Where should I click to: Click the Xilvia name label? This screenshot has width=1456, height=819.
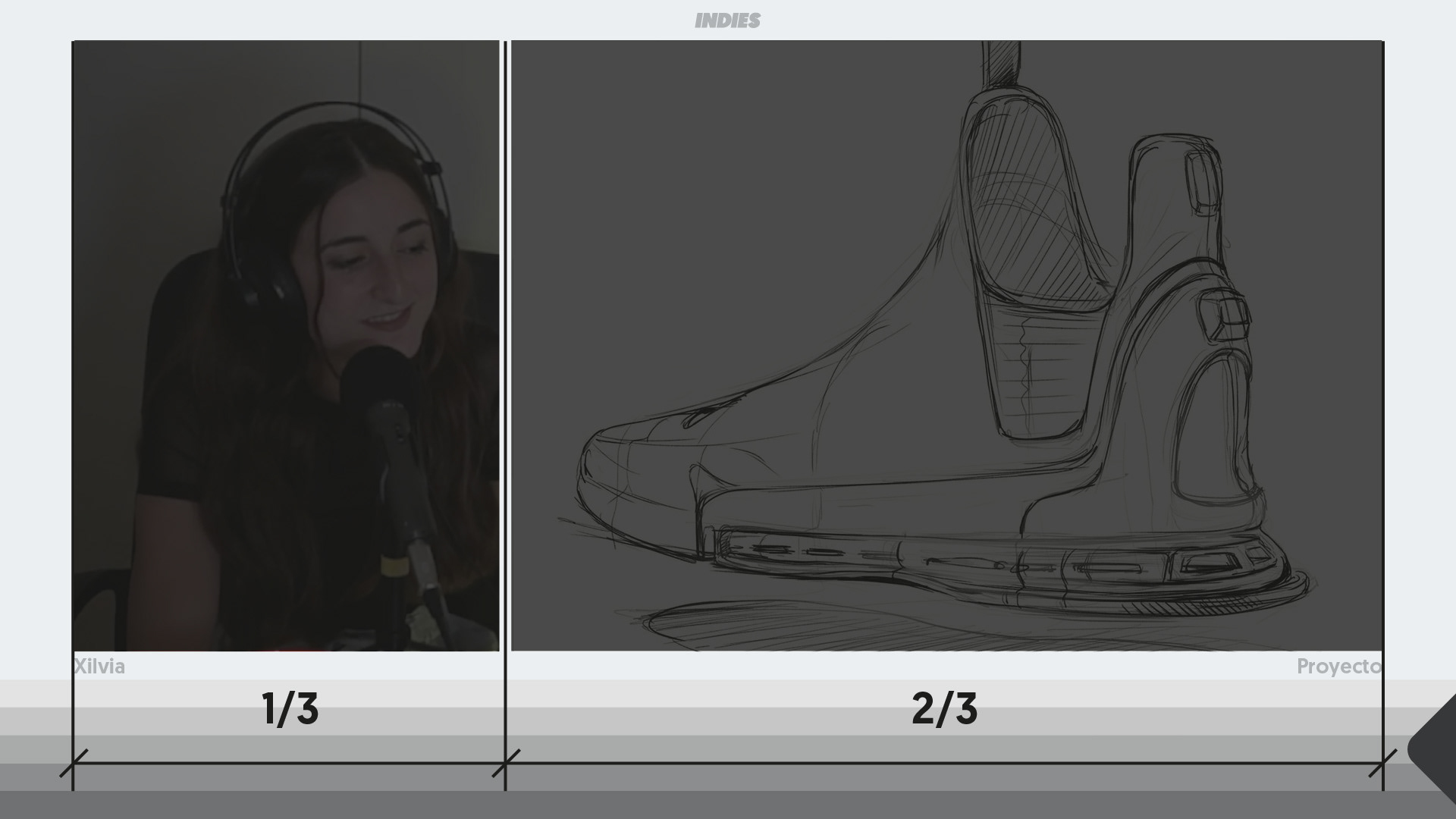(x=99, y=667)
